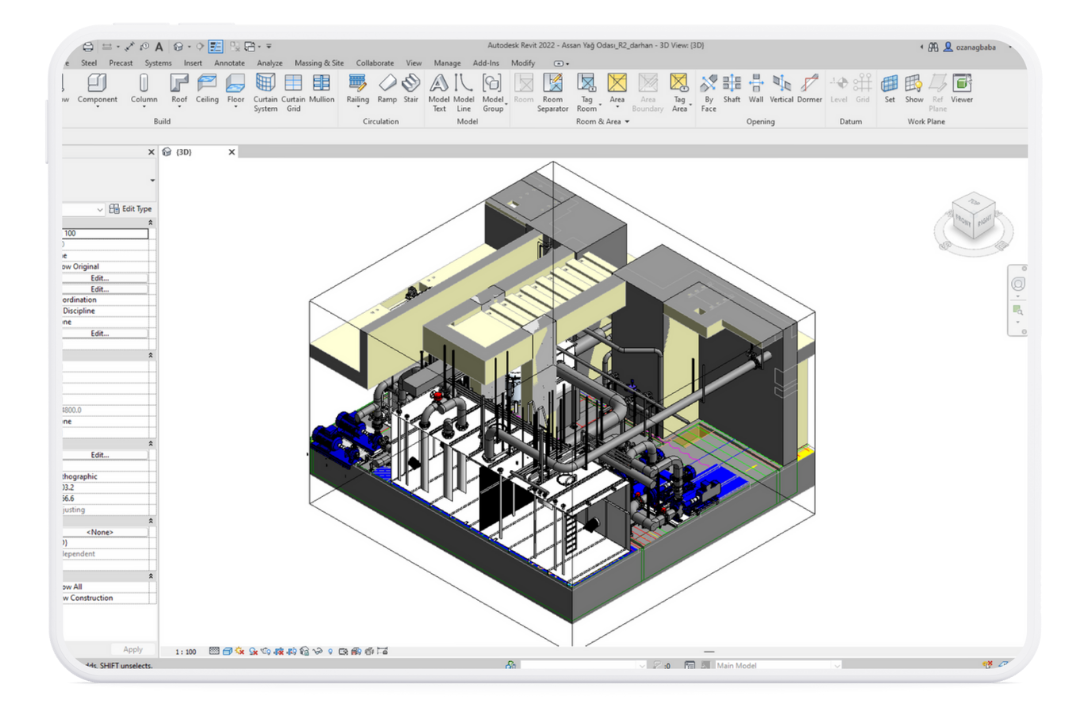Screen dimensions: 1090x720
Task: Select the Component tool in the Build panel
Action: 97,88
